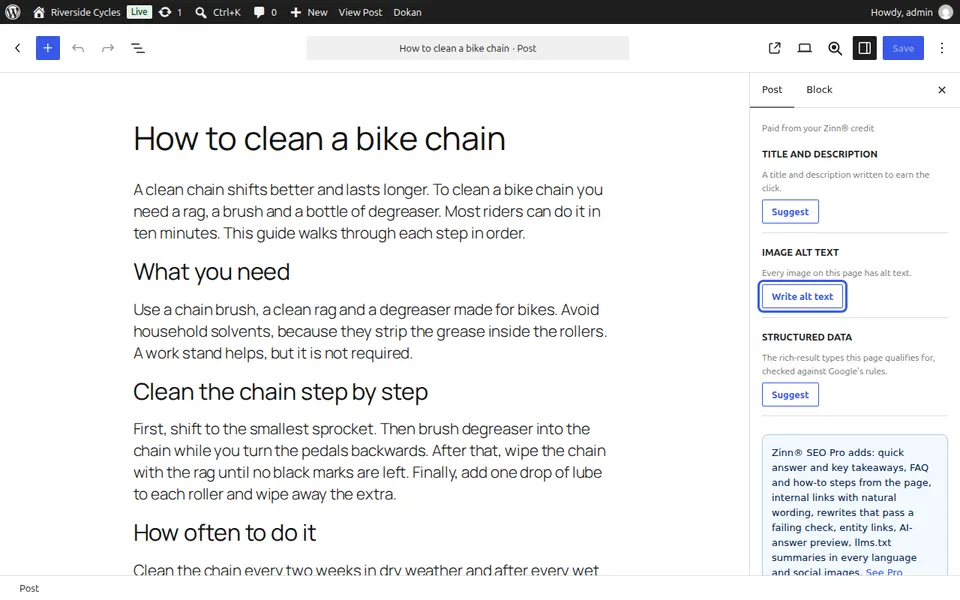This screenshot has height=600, width=960.
Task: Select the How often to do it heading
Action: [225, 533]
